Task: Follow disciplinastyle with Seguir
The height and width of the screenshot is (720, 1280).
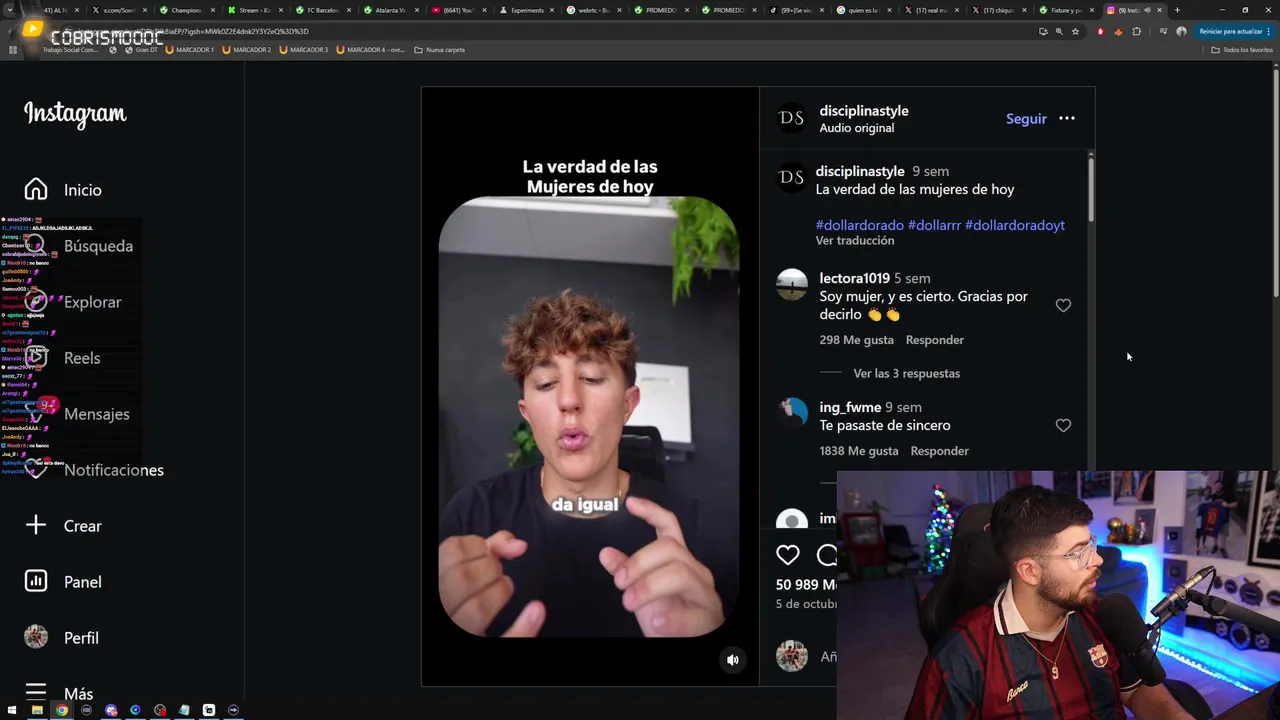Action: pyautogui.click(x=1026, y=118)
